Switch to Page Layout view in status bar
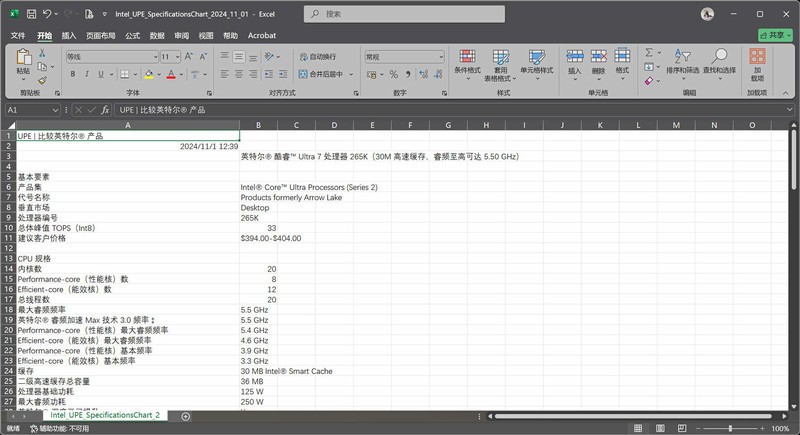 point(660,428)
